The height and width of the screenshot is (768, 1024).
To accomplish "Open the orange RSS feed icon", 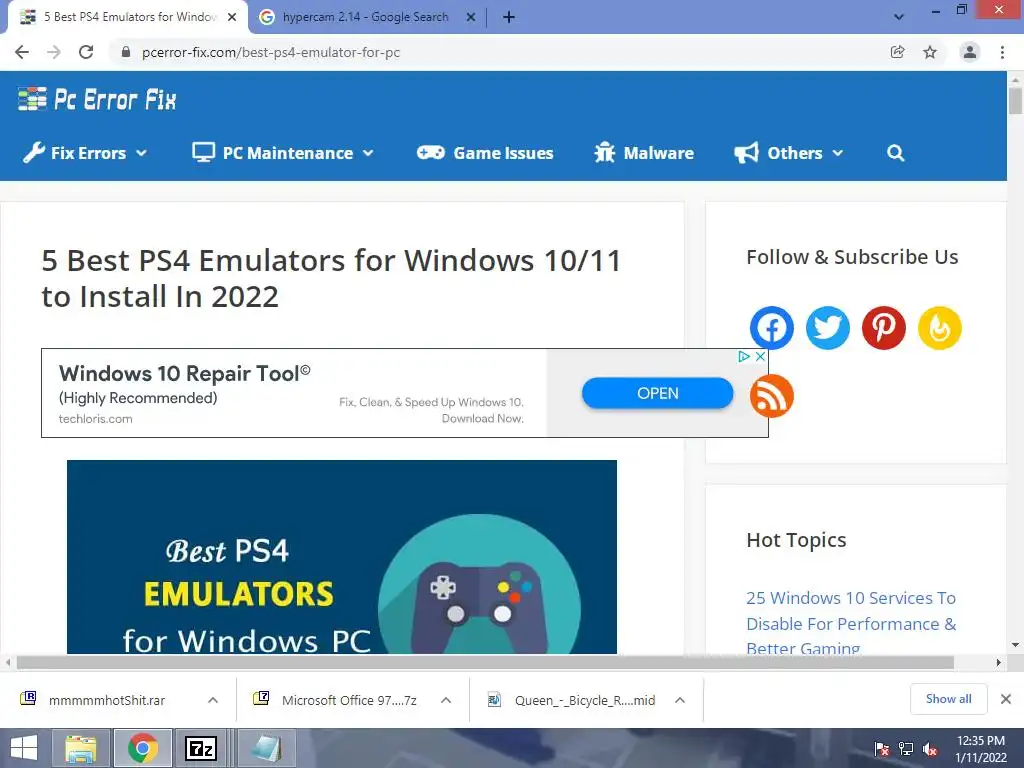I will [x=772, y=396].
